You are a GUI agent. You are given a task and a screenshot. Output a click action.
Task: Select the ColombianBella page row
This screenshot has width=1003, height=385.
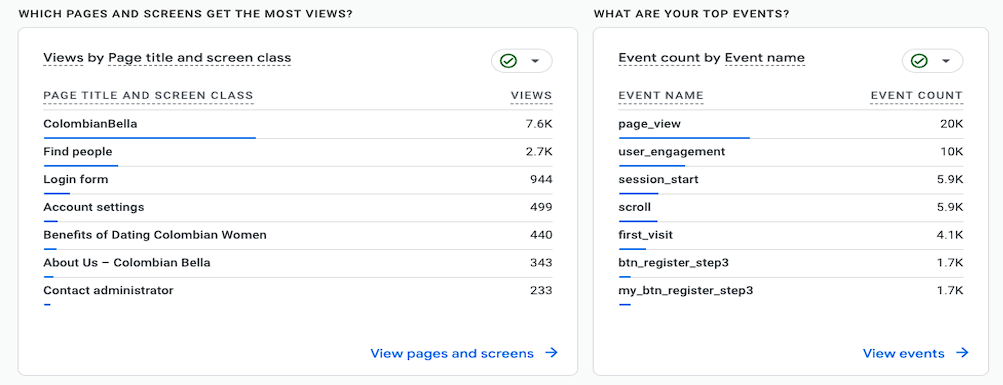(x=297, y=124)
